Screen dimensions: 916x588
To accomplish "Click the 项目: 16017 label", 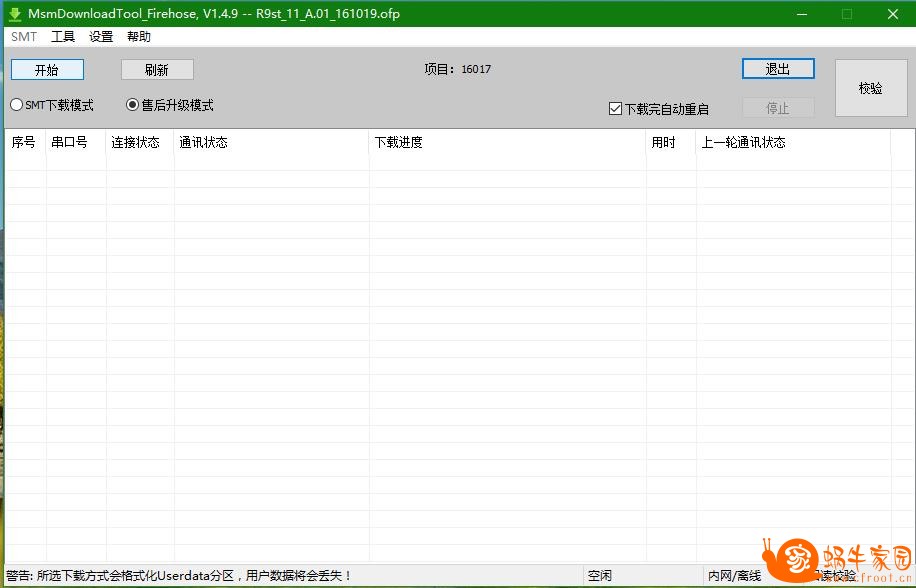I will click(x=457, y=69).
